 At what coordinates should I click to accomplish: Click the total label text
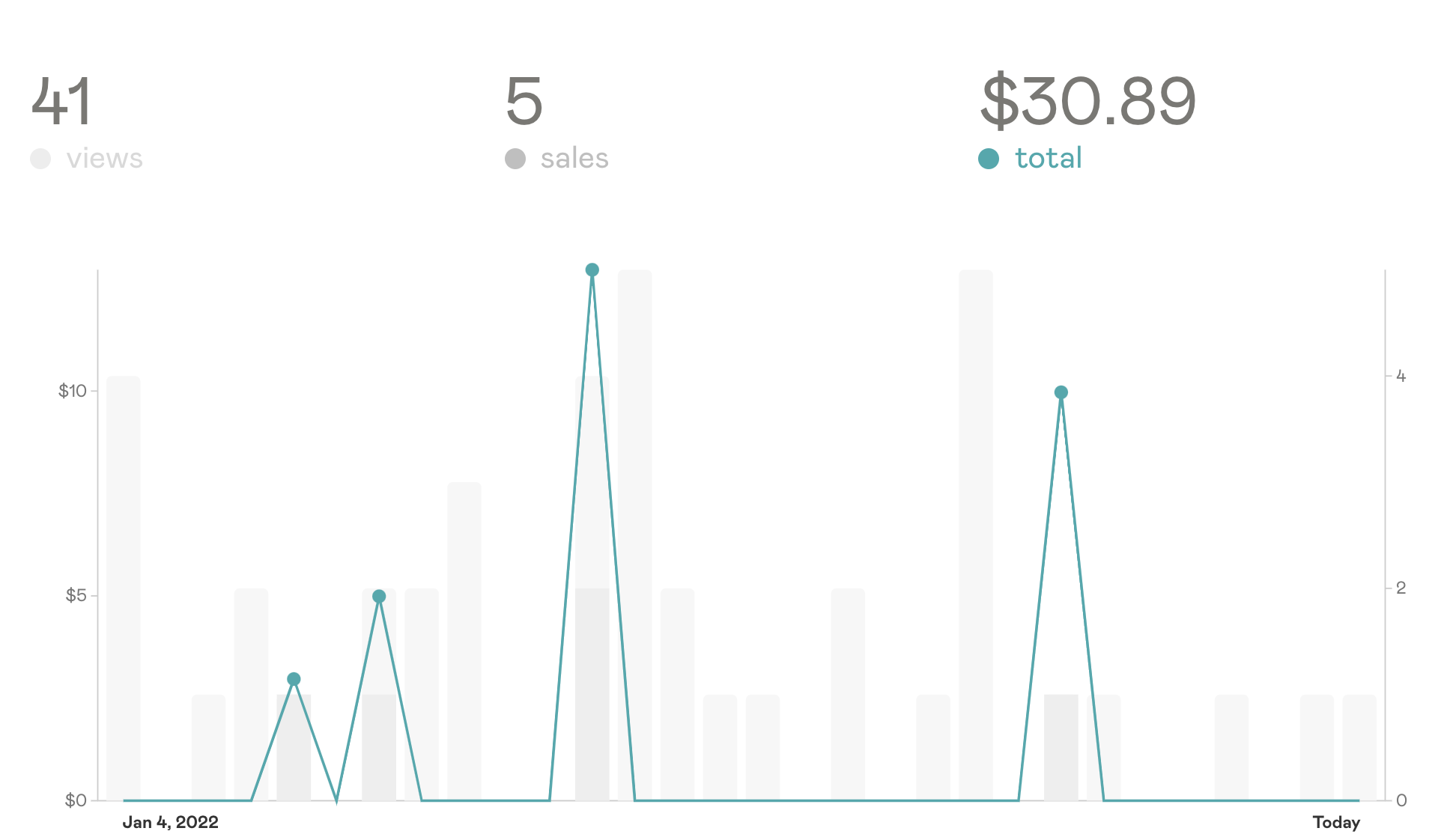pyautogui.click(x=1049, y=159)
